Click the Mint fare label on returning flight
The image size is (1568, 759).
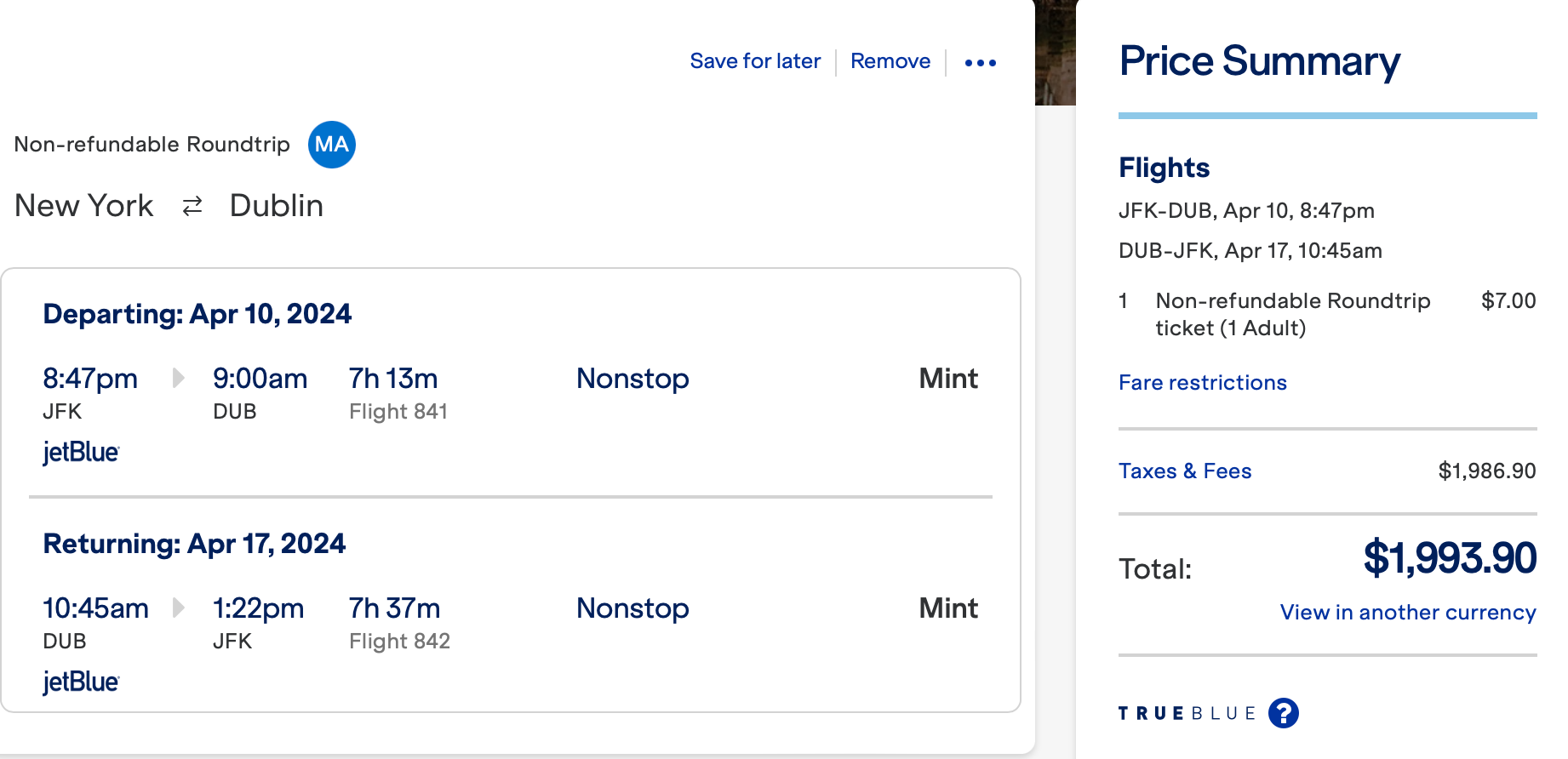point(948,608)
